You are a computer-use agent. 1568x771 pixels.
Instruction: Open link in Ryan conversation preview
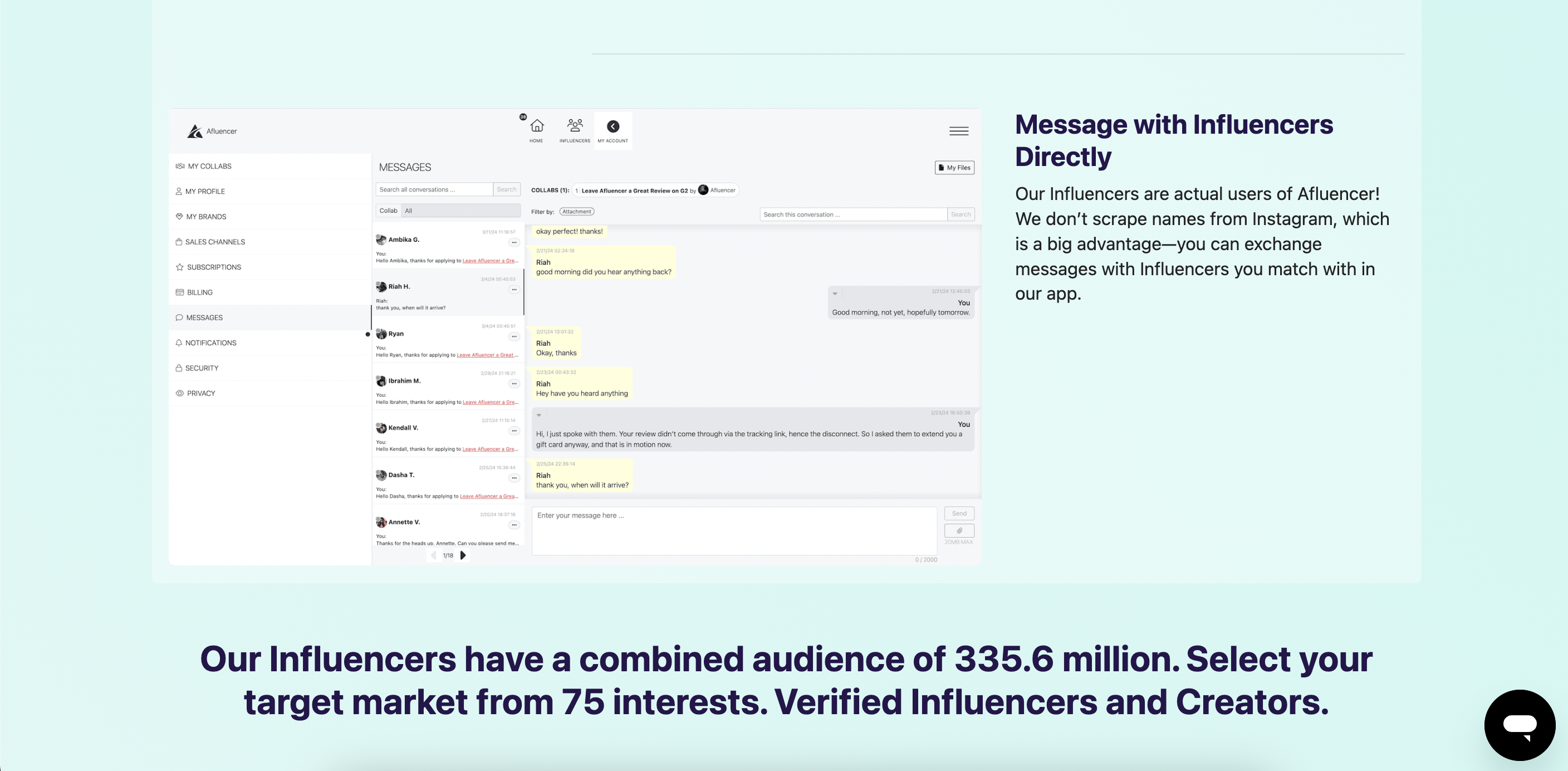[x=487, y=355]
